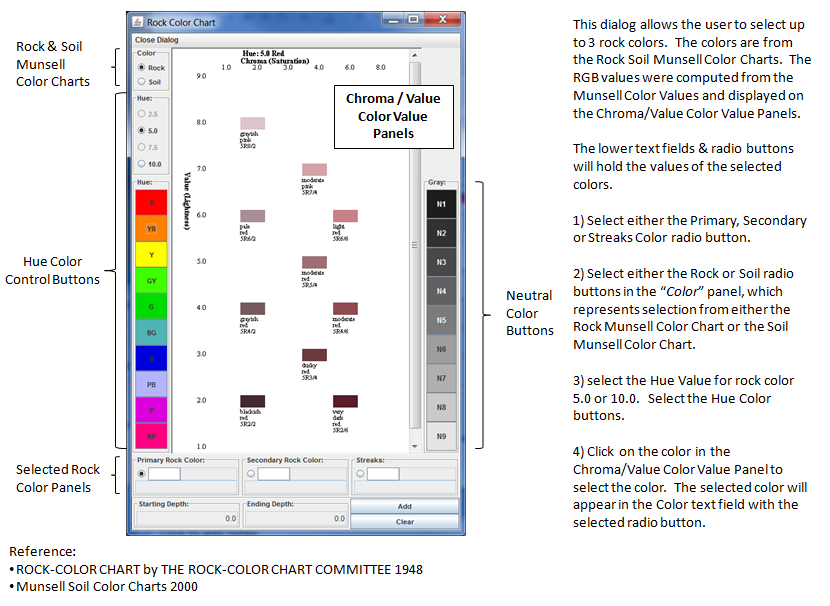Viewport: 830px width, 606px height.
Task: Select the N9 gray button
Action: click(441, 437)
